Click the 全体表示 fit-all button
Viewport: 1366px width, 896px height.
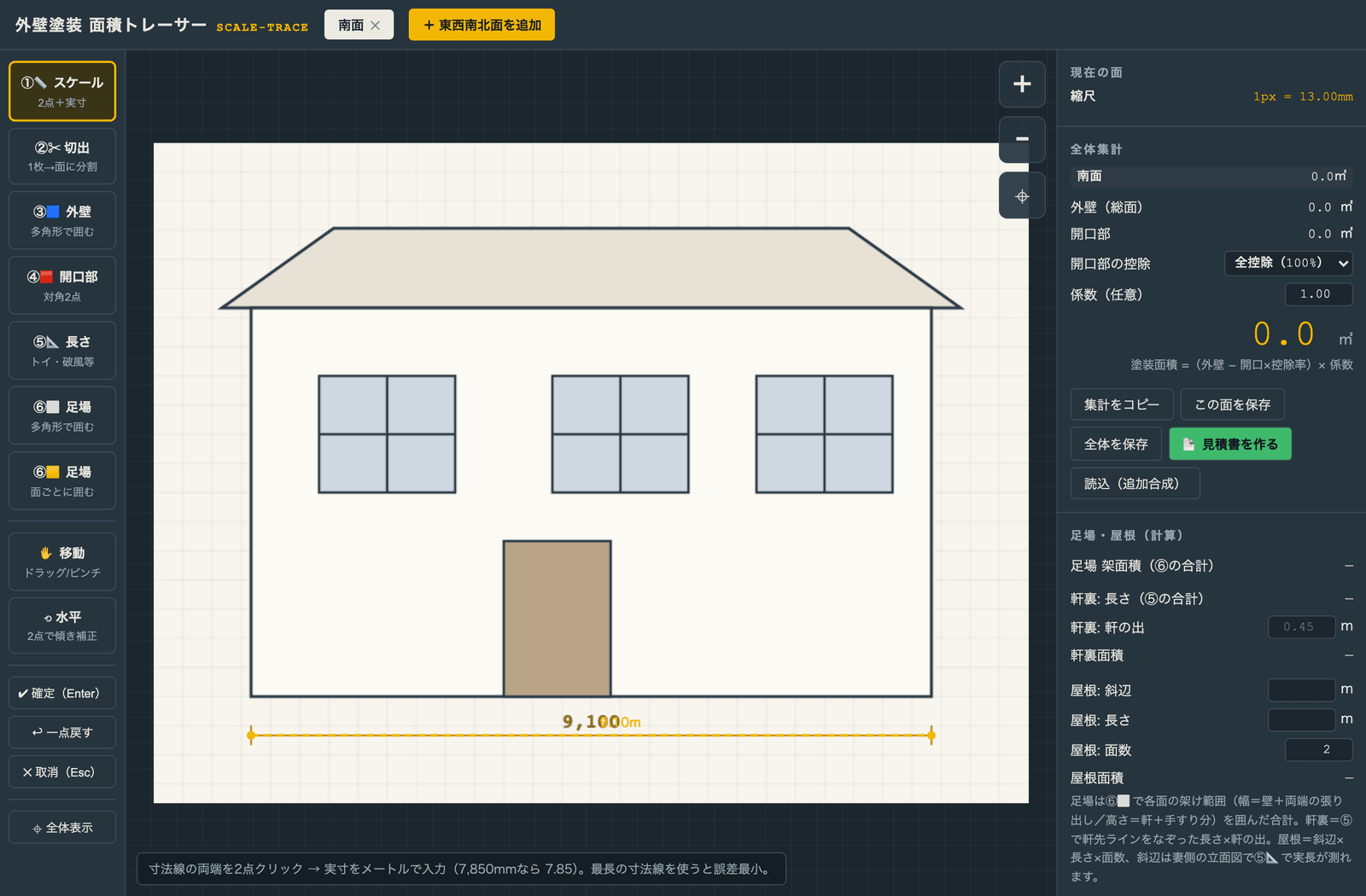(x=62, y=828)
